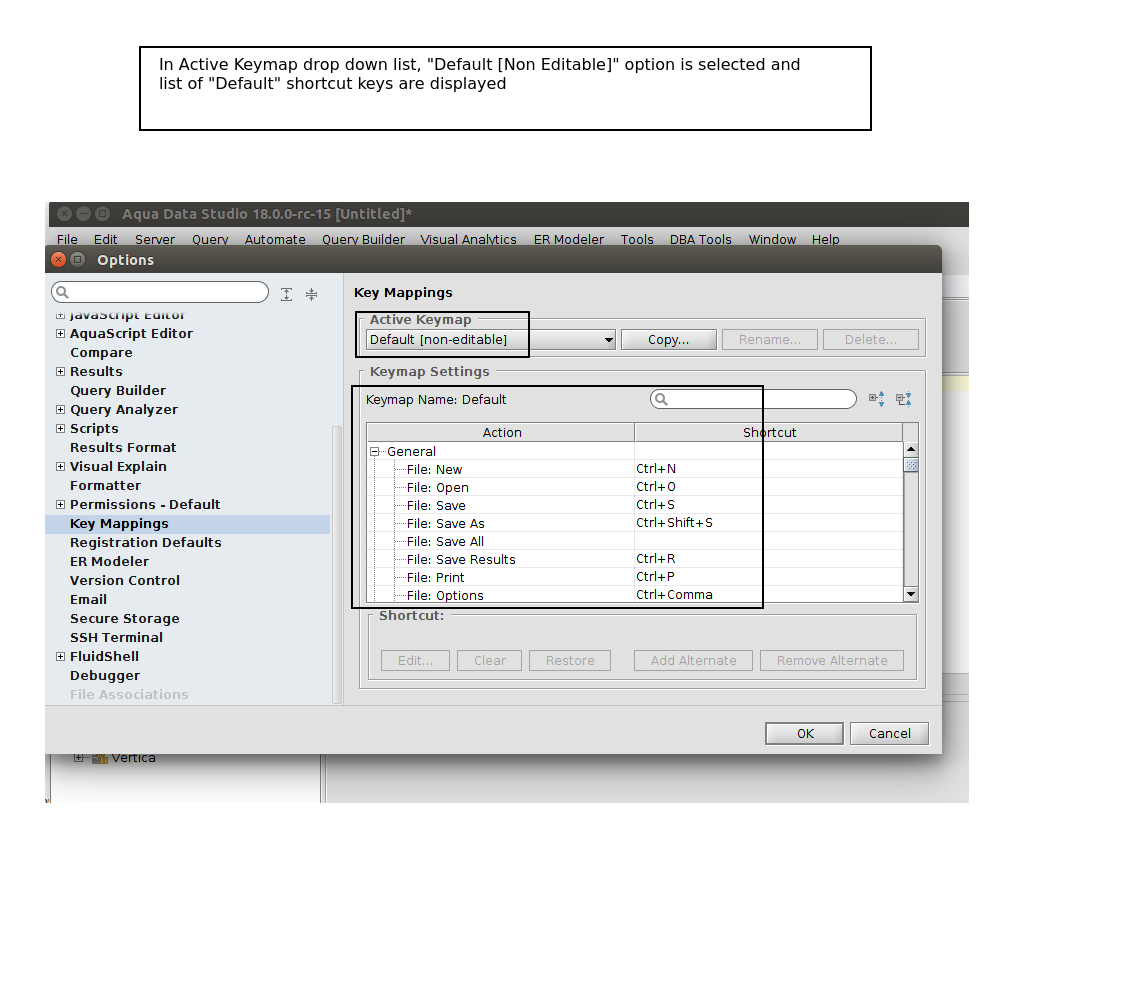The height and width of the screenshot is (992, 1139).
Task: Click the shortcut Edit... button
Action: pos(415,660)
